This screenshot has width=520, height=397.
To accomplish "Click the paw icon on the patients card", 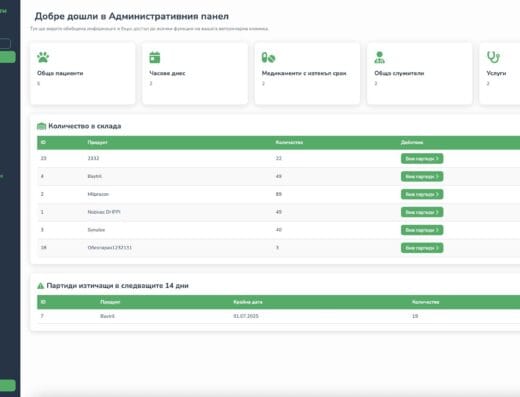I will tap(43, 57).
